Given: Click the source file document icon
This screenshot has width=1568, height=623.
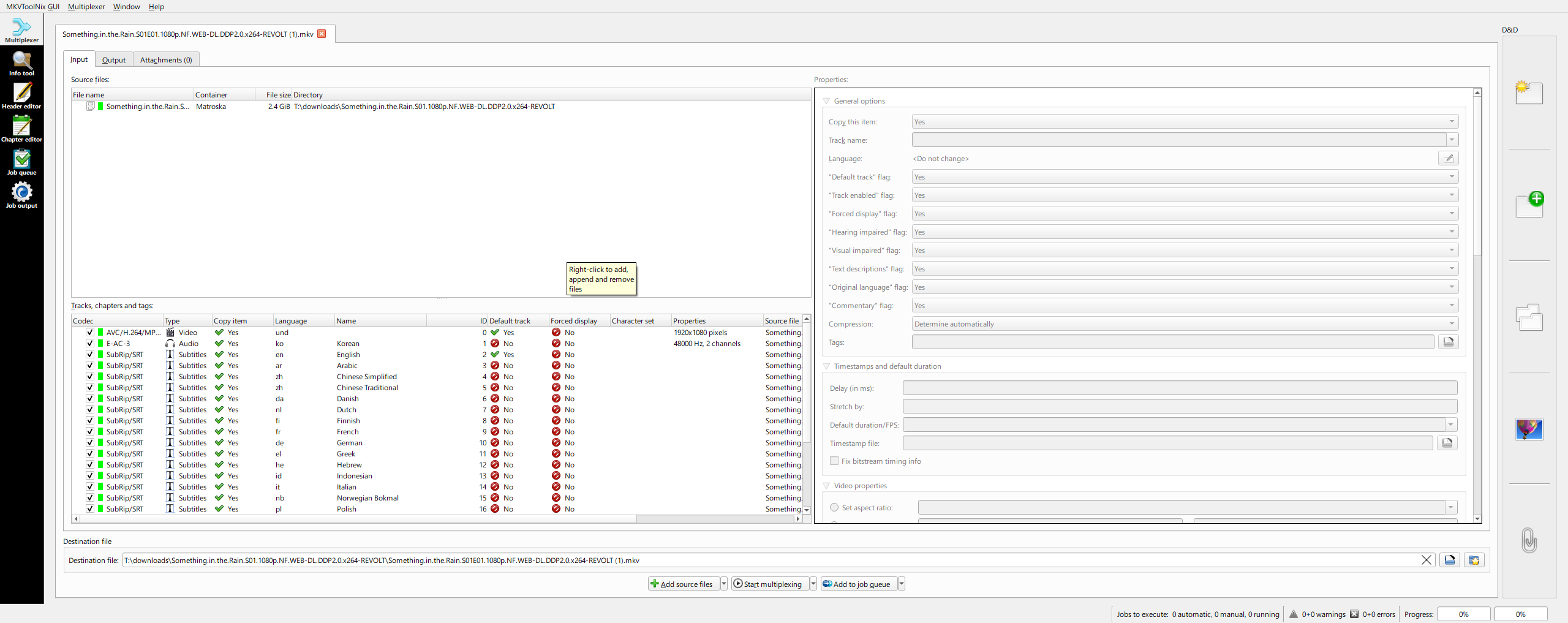Looking at the screenshot, I should click(91, 106).
